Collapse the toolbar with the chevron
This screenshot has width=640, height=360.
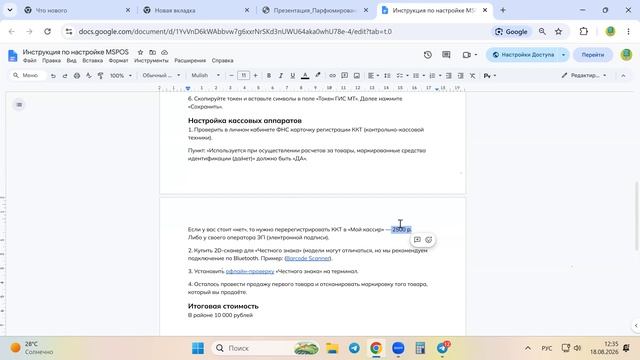[x=623, y=76]
